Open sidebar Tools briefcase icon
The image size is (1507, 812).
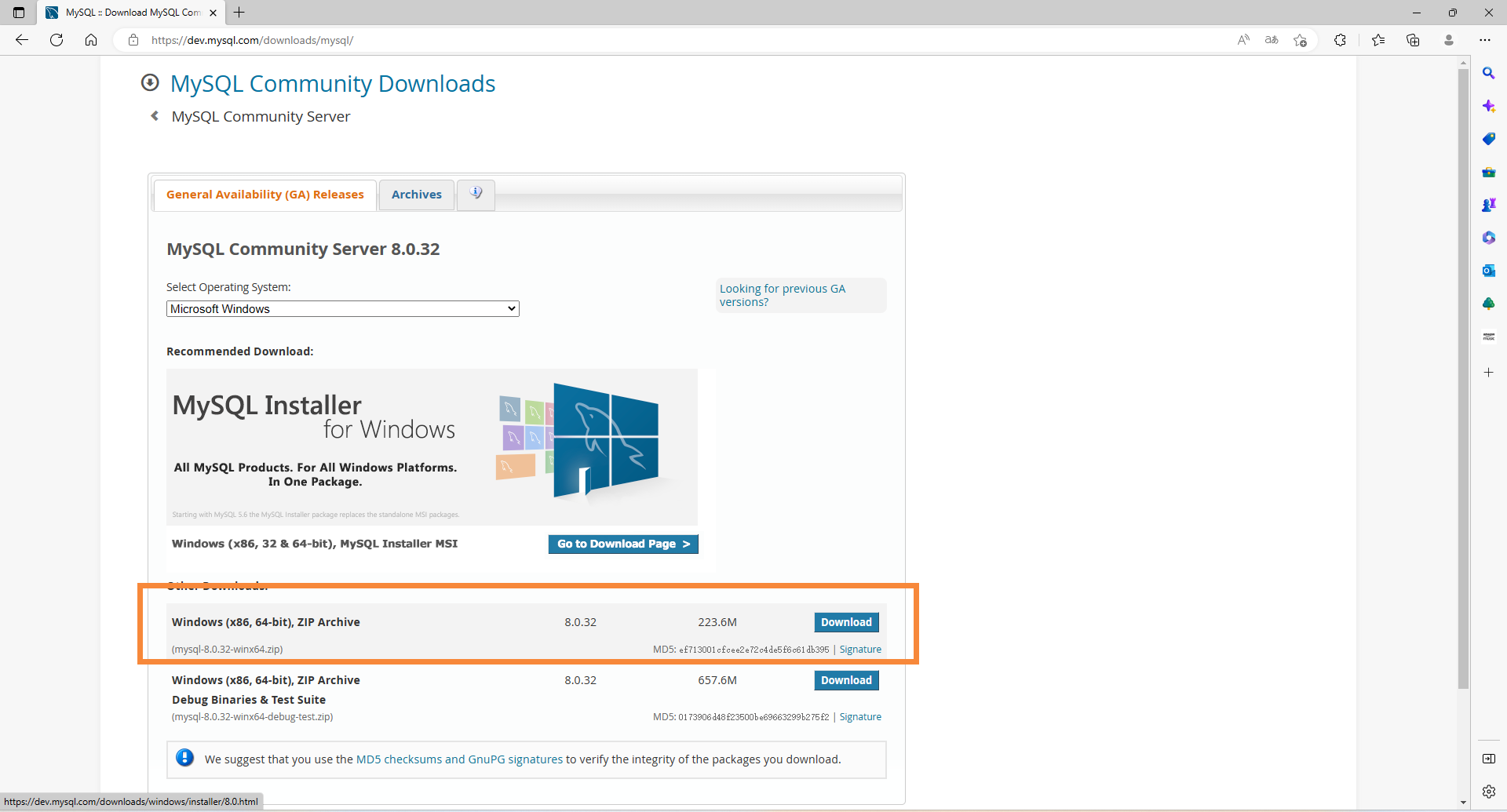click(1488, 172)
